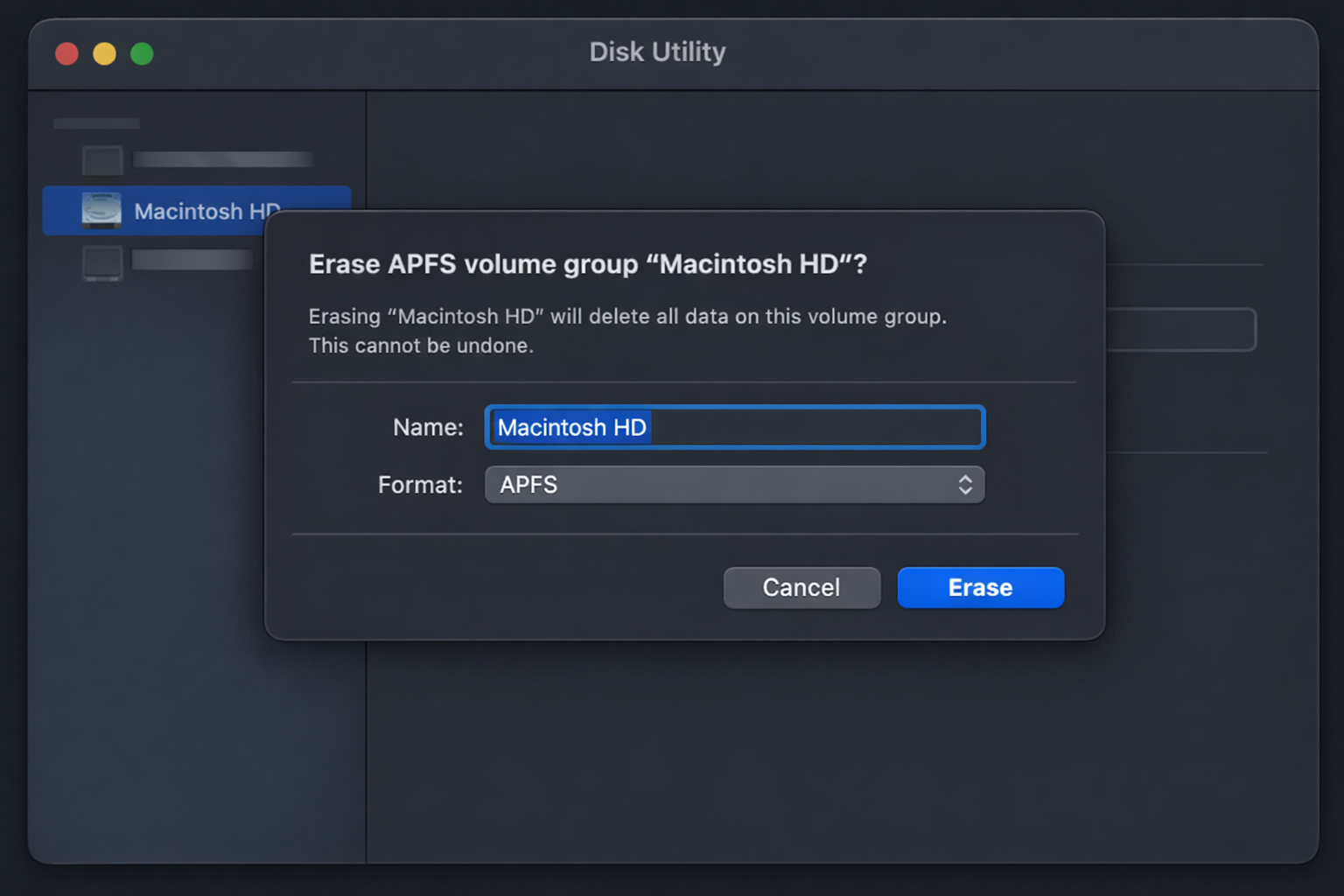The height and width of the screenshot is (896, 1344).
Task: Click the Format dropdown up-down arrows
Action: click(x=965, y=485)
